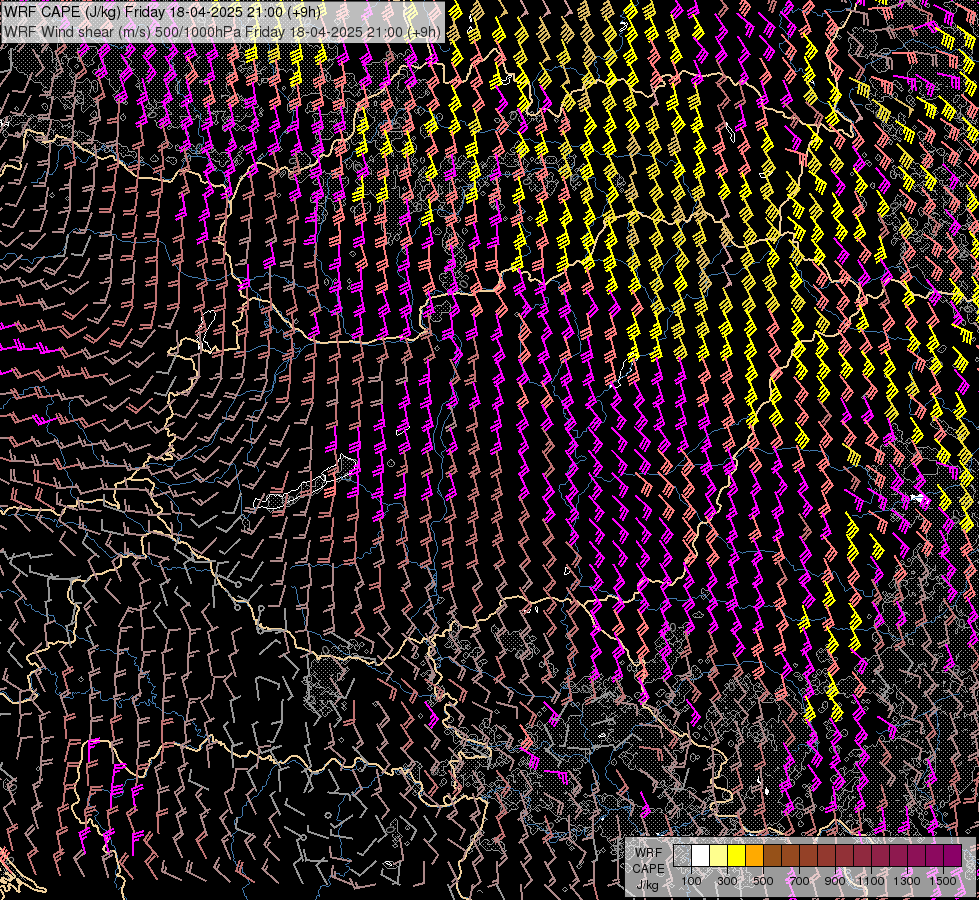This screenshot has width=979, height=900.
Task: Select the transparent first legend swatch
Action: (682, 855)
